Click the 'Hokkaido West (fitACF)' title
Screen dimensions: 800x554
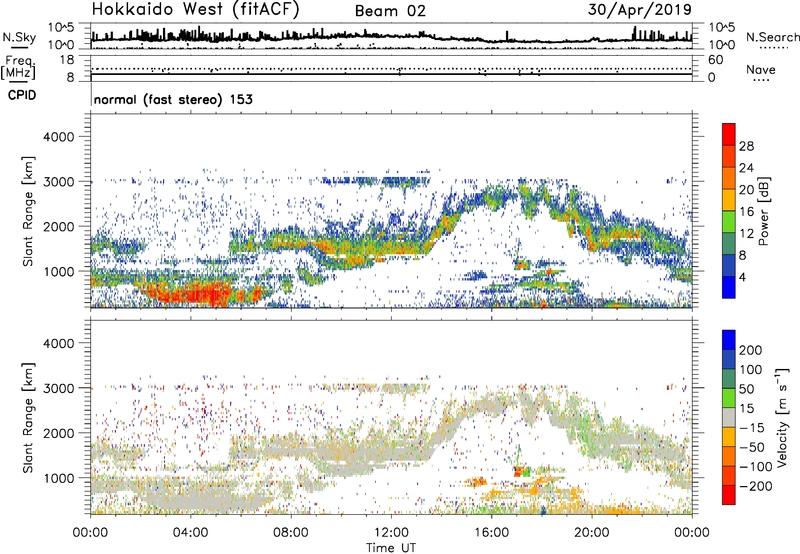(195, 10)
